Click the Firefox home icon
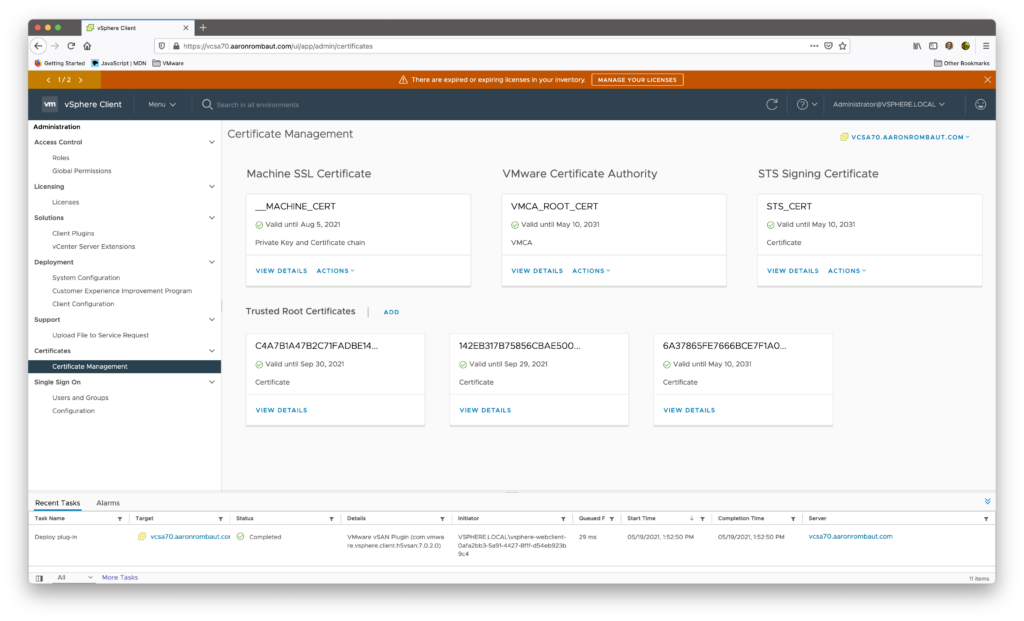The width and height of the screenshot is (1024, 621). coord(87,46)
